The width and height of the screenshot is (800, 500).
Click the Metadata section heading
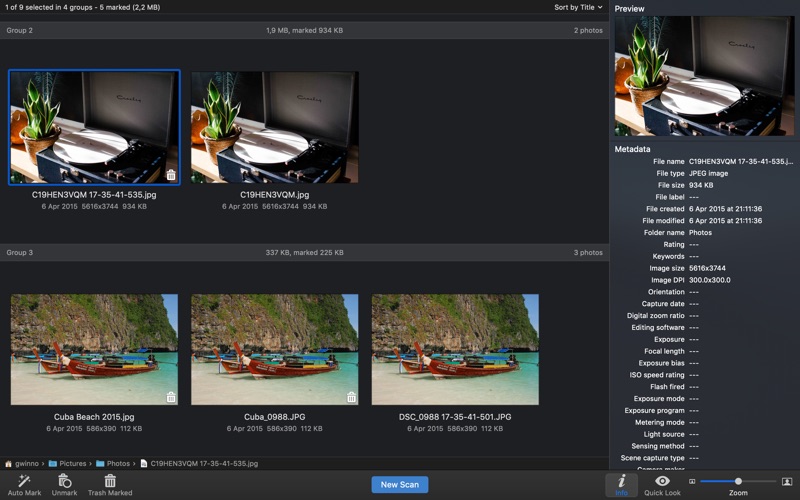pos(632,149)
